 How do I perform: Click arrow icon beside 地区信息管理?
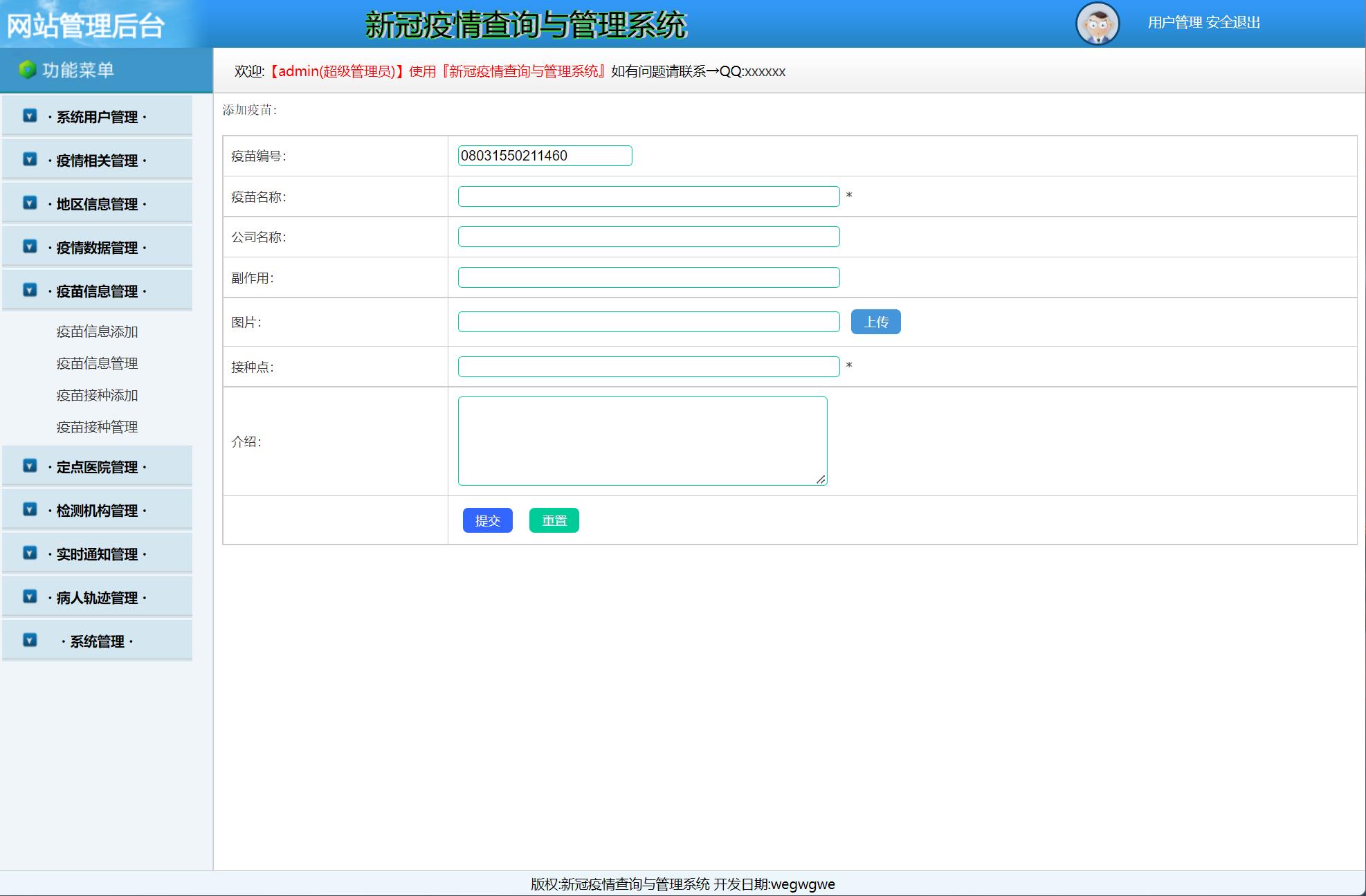pyautogui.click(x=30, y=203)
